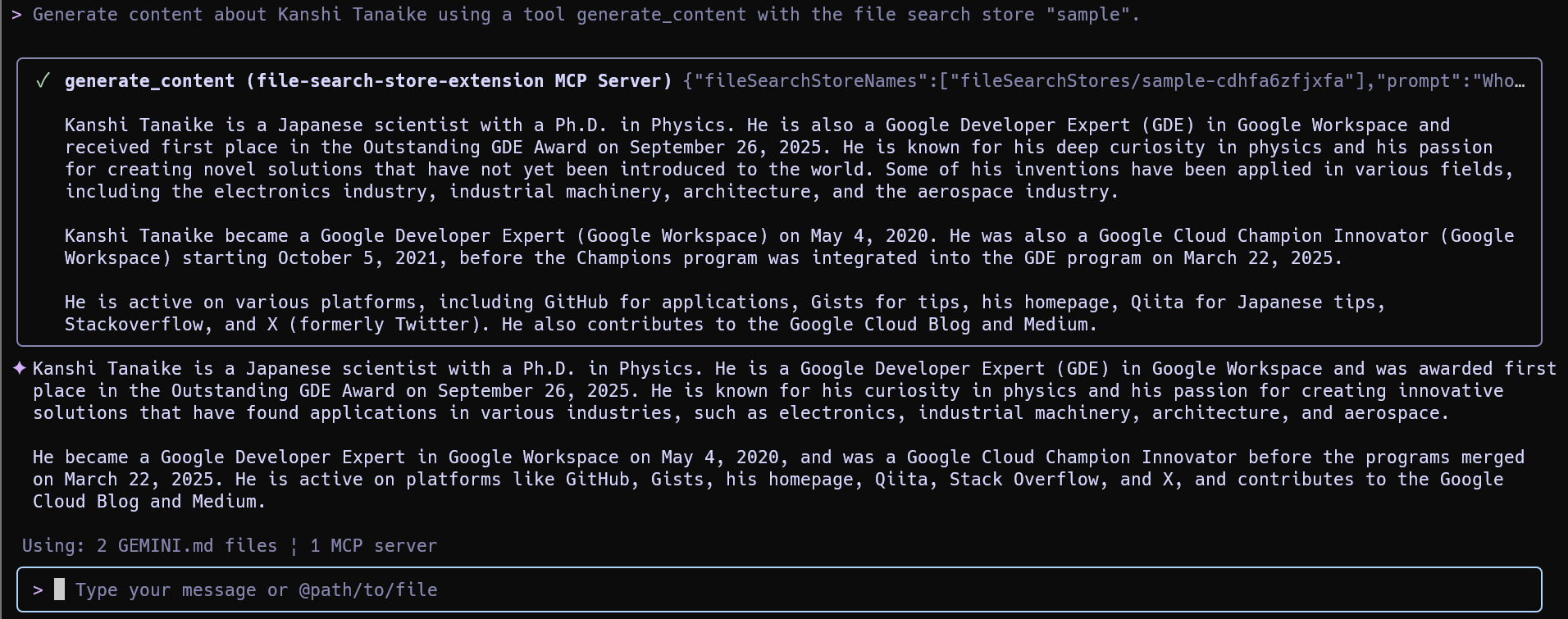Click the '2 GEMINI.md files' status text

coord(186,546)
